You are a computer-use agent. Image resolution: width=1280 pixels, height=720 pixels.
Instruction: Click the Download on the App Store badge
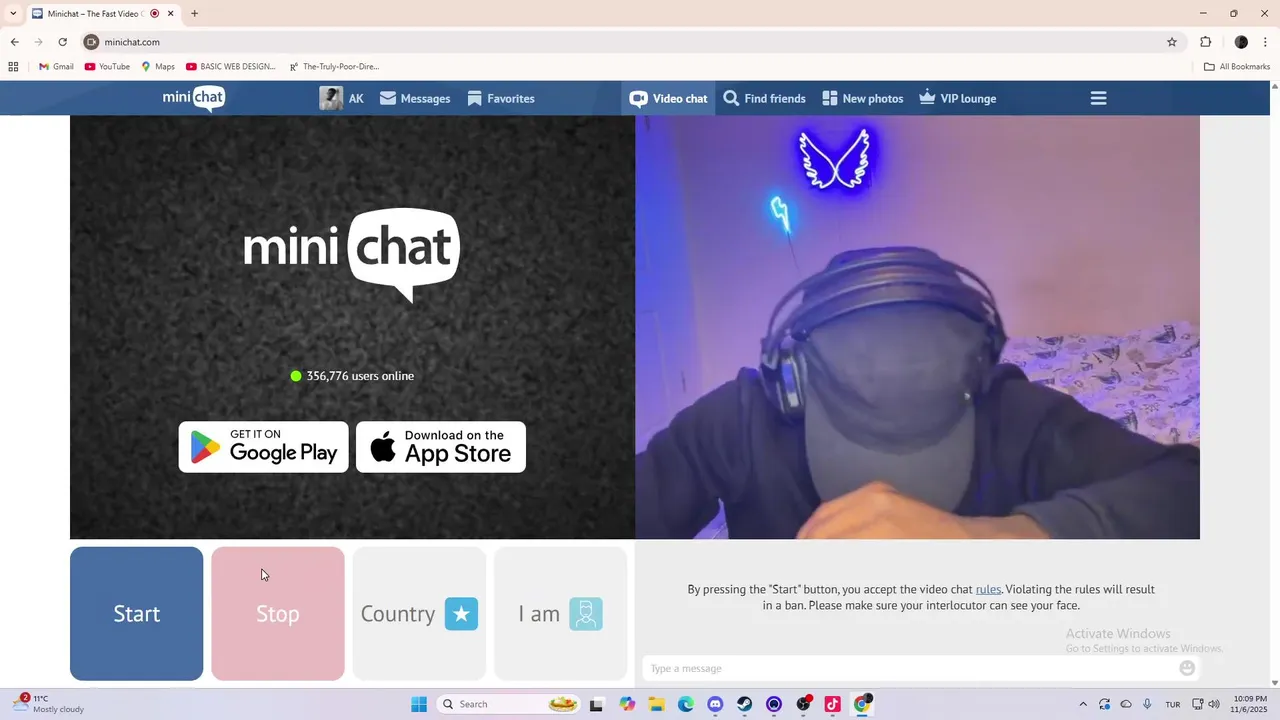click(441, 447)
